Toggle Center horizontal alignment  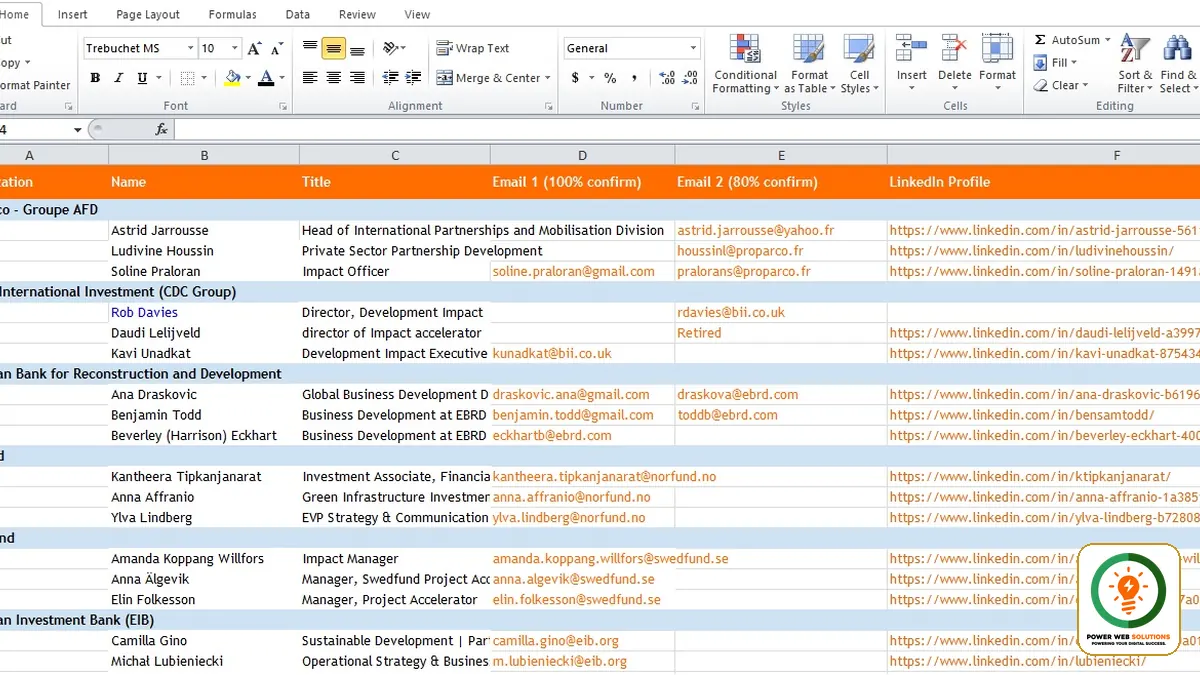[x=334, y=78]
